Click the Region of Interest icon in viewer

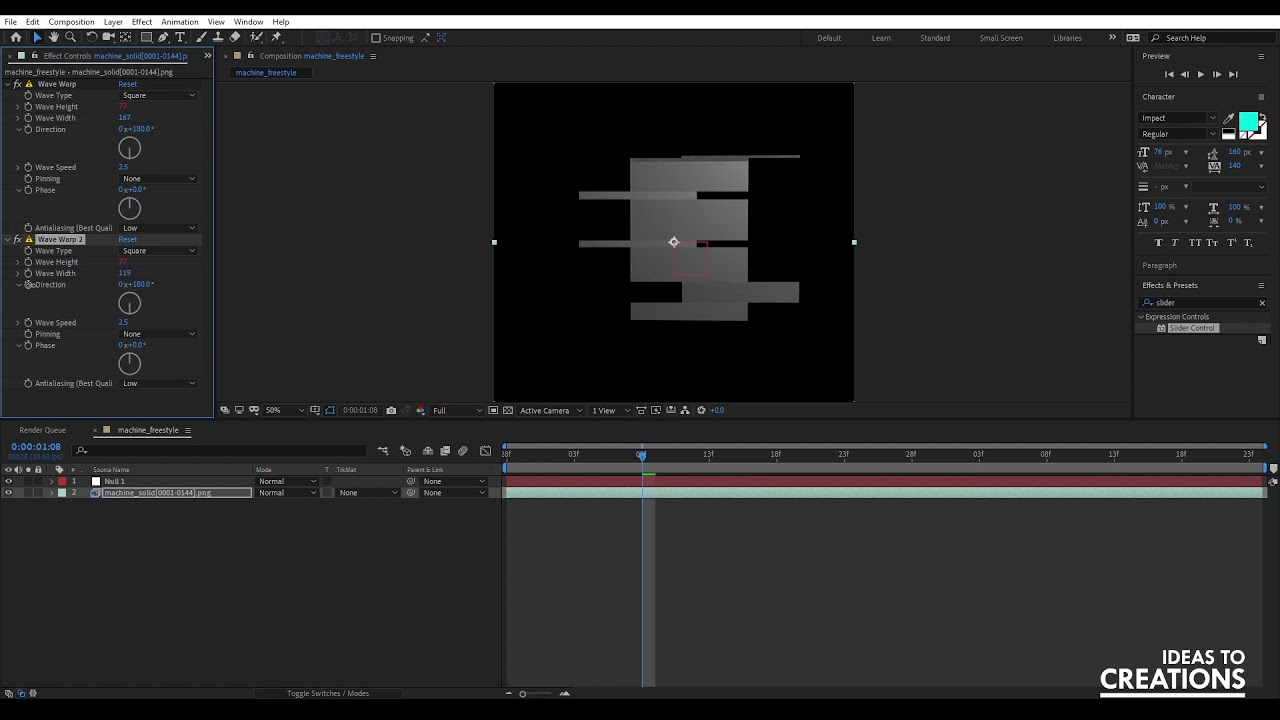493,410
